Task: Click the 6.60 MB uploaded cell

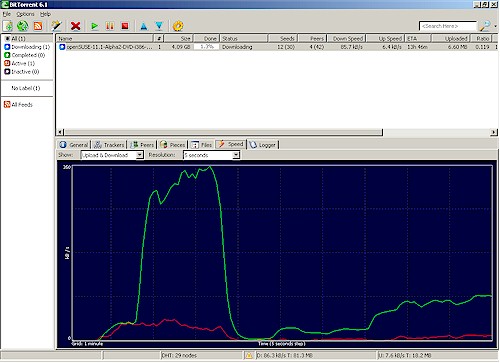Action: [x=457, y=47]
